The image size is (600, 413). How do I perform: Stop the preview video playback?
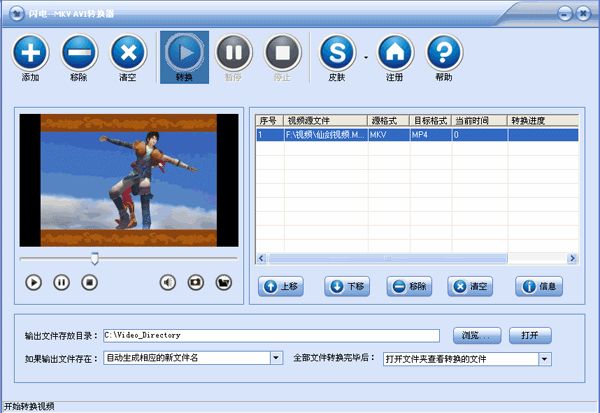pos(89,283)
